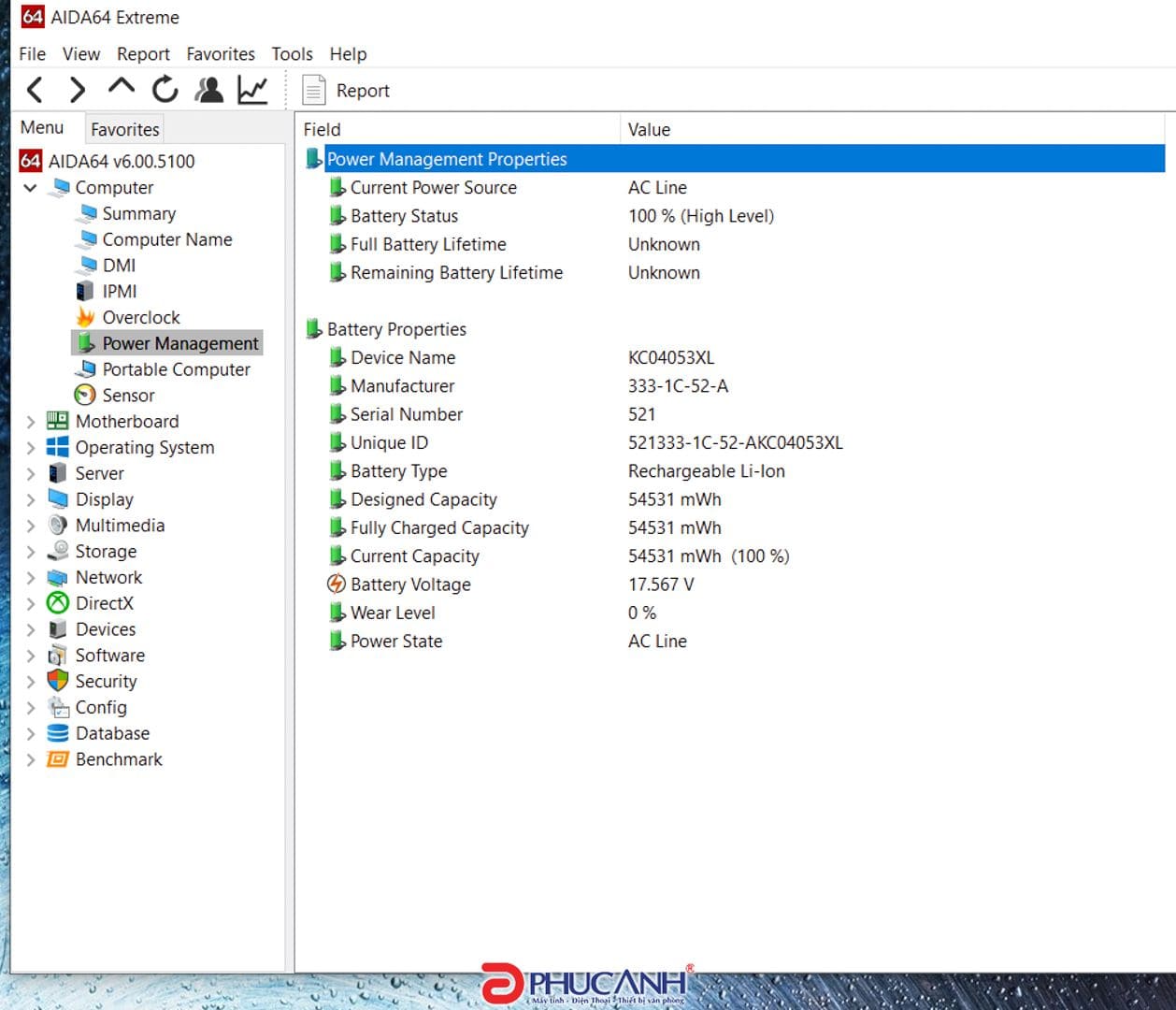Click the Software icon in the tree
Viewport: 1176px width, 1010px height.
point(58,655)
